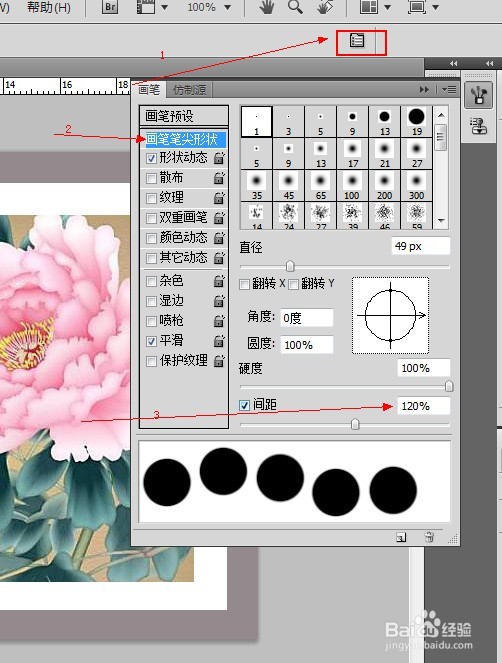Uncheck 形状动态 checkbox
Image resolution: width=502 pixels, height=663 pixels.
(151, 159)
